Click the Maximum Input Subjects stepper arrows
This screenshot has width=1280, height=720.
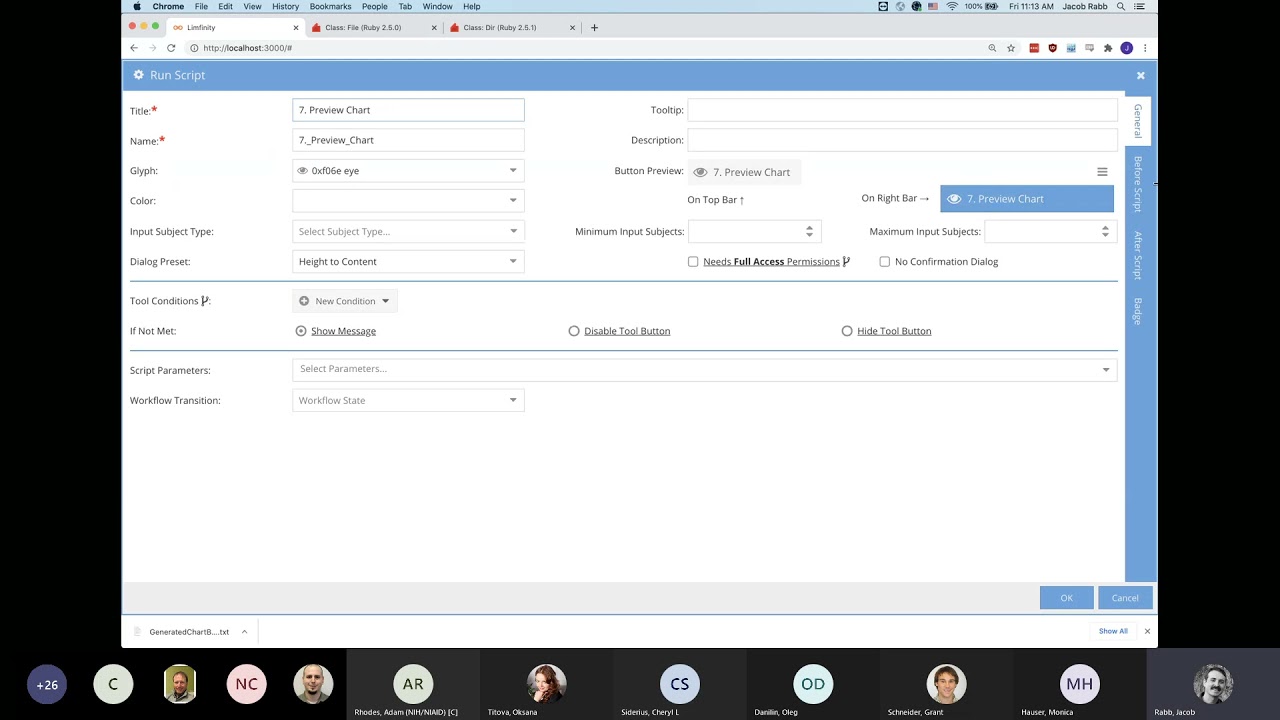[x=1105, y=231]
